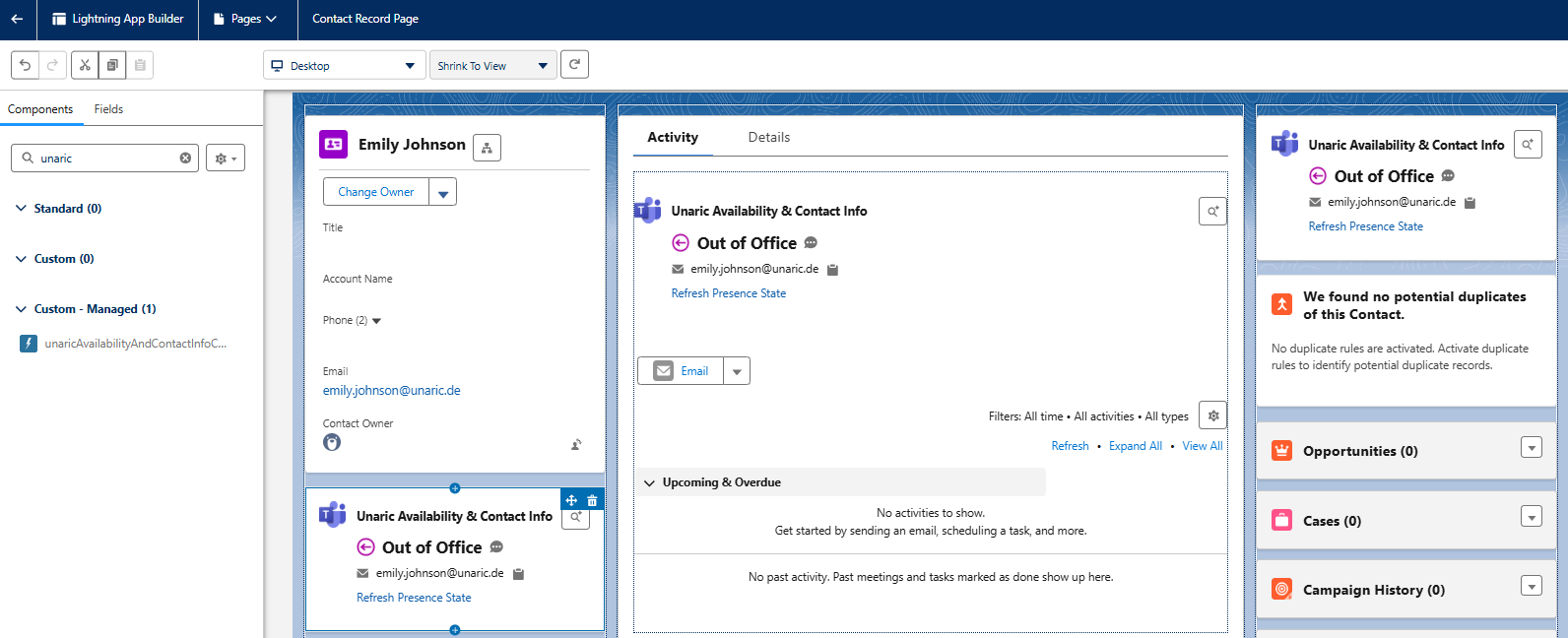The height and width of the screenshot is (638, 1568).
Task: Switch to the Fields tab
Action: tap(108, 109)
